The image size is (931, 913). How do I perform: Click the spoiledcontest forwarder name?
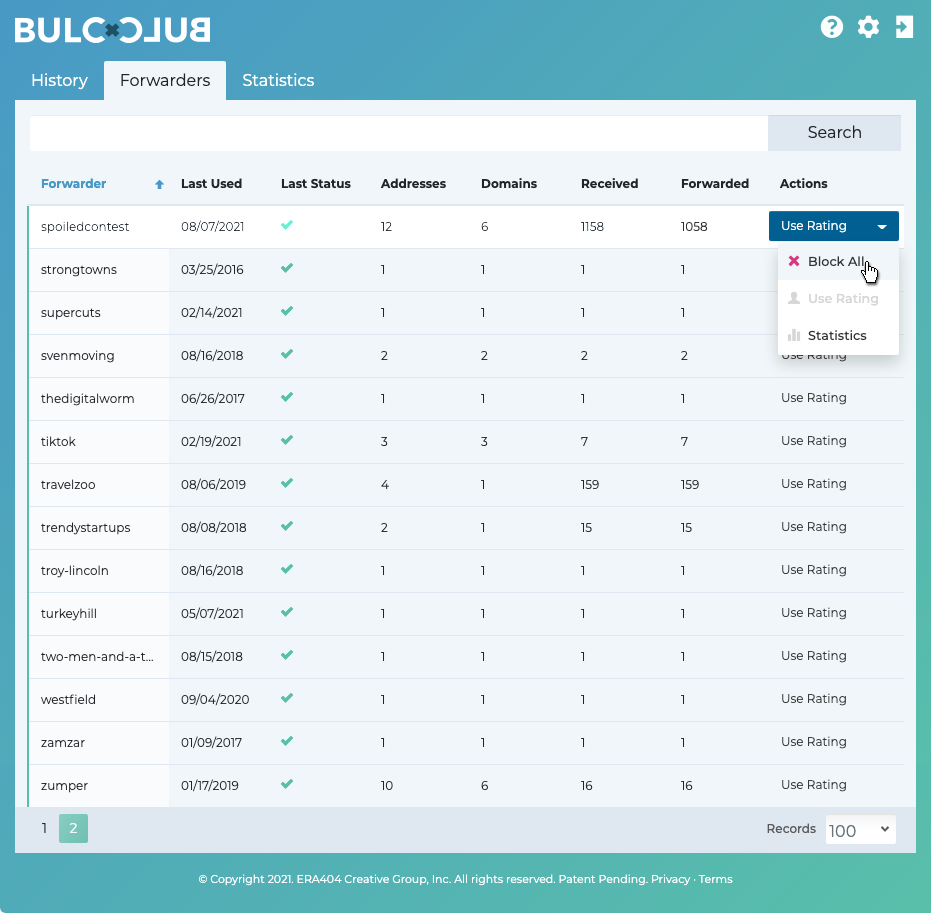tap(85, 227)
